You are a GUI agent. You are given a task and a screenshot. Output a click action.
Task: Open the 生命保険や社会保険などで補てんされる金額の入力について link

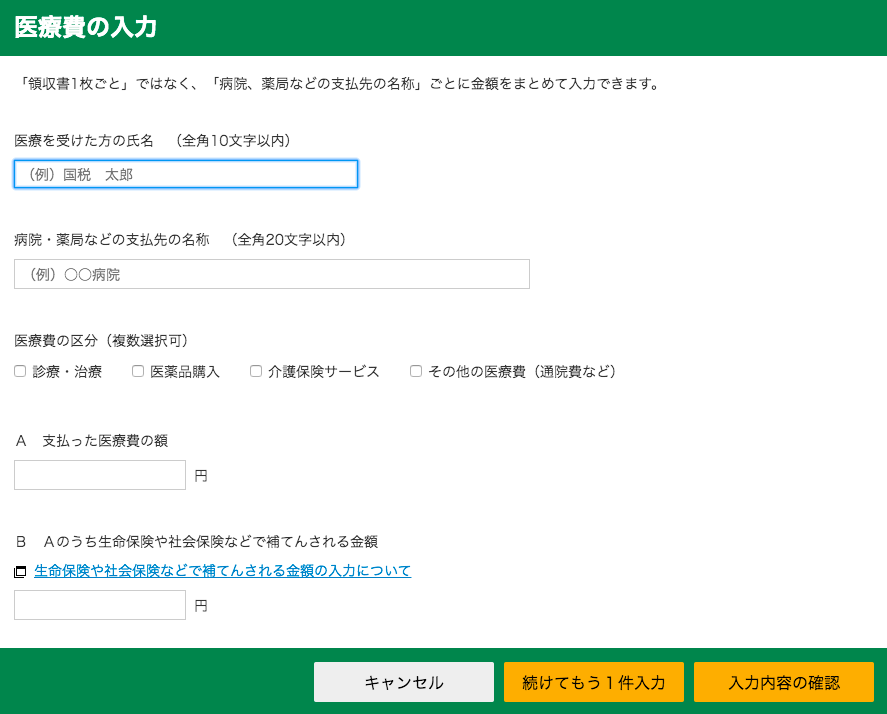click(222, 571)
